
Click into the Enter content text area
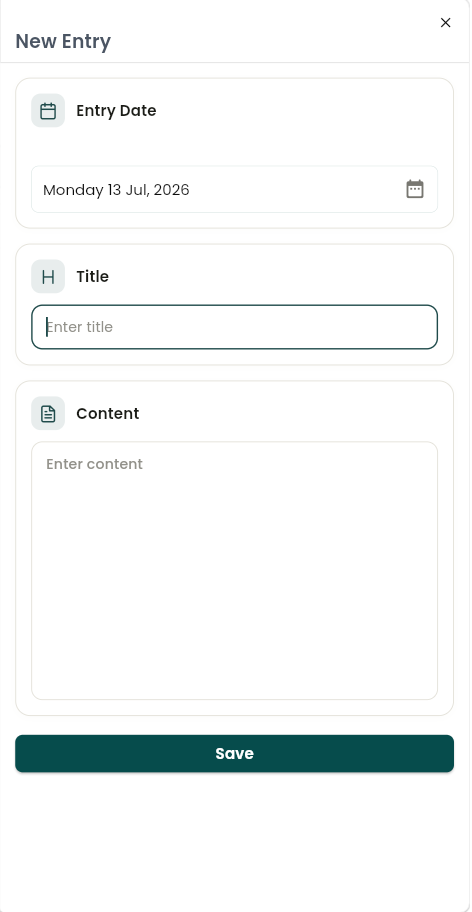tap(234, 571)
